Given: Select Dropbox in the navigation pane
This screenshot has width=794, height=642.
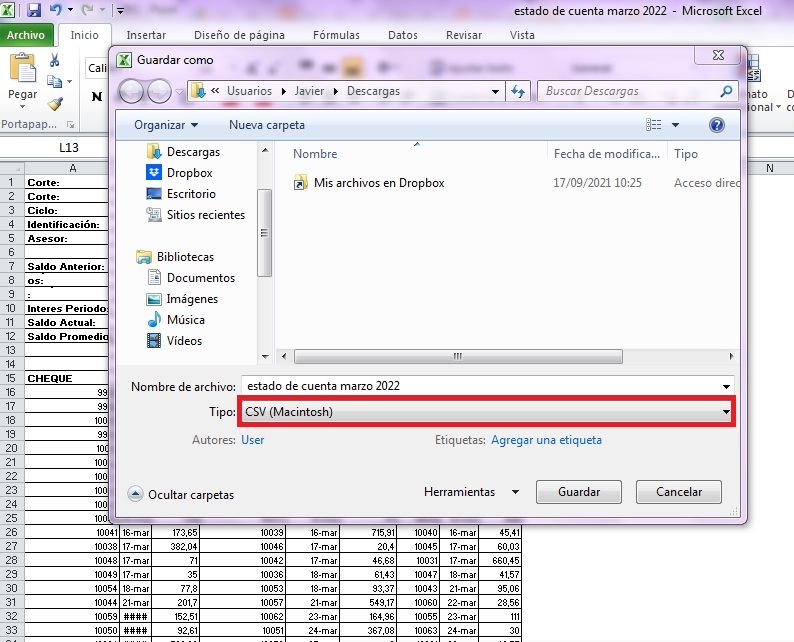Looking at the screenshot, I should [189, 173].
